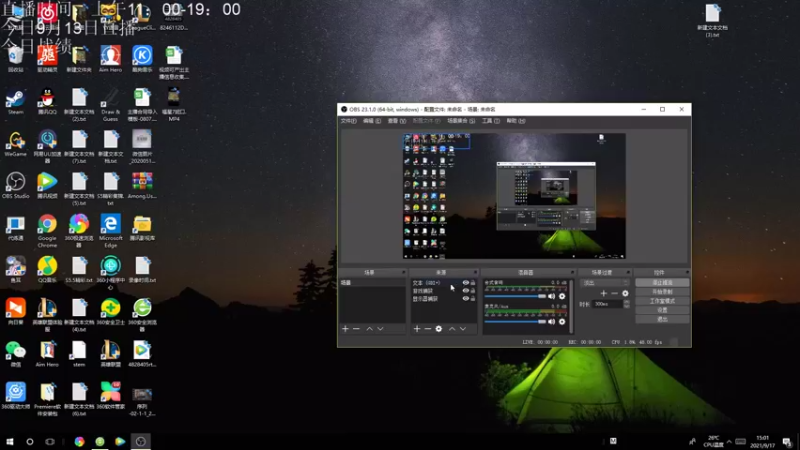Open the scene transition type dropdown
This screenshot has height=450, width=800.
point(606,283)
